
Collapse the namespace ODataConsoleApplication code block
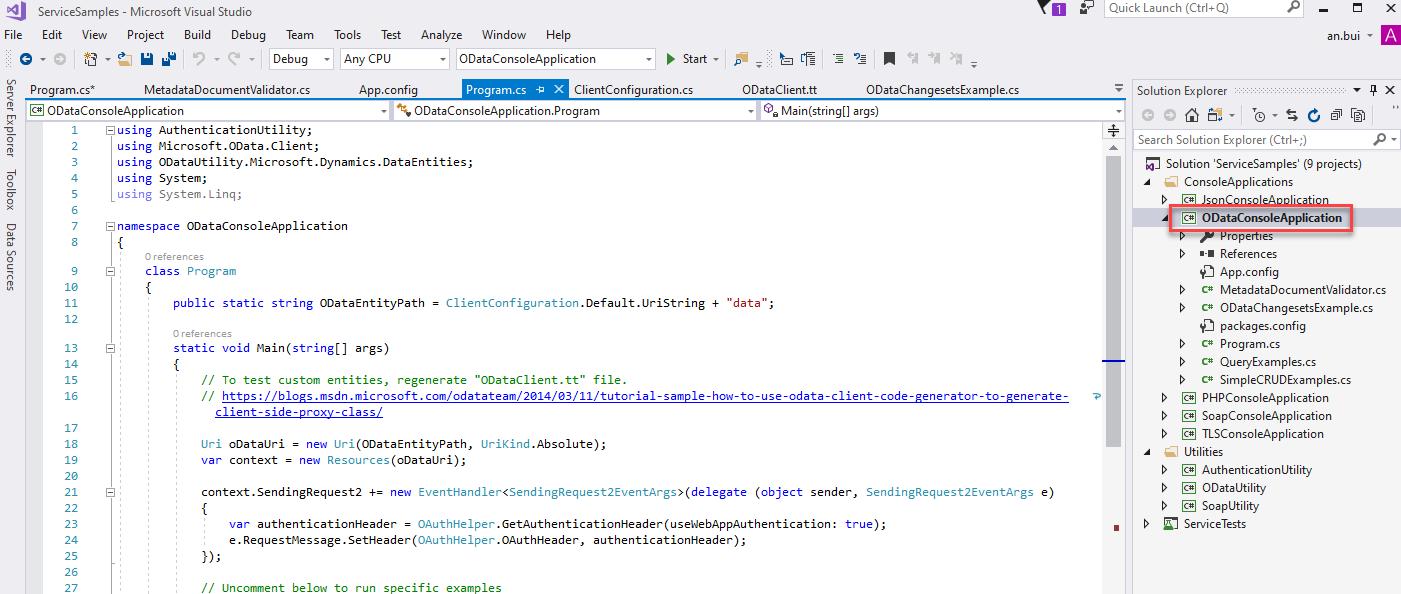110,226
